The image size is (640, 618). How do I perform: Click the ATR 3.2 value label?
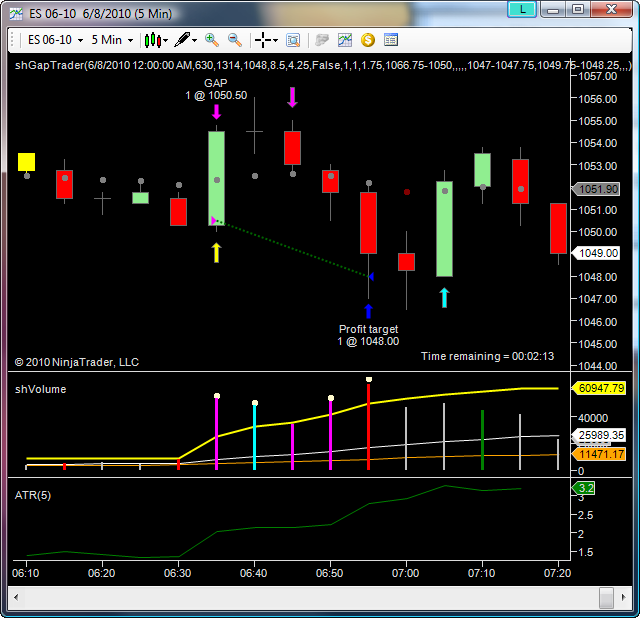coord(583,488)
